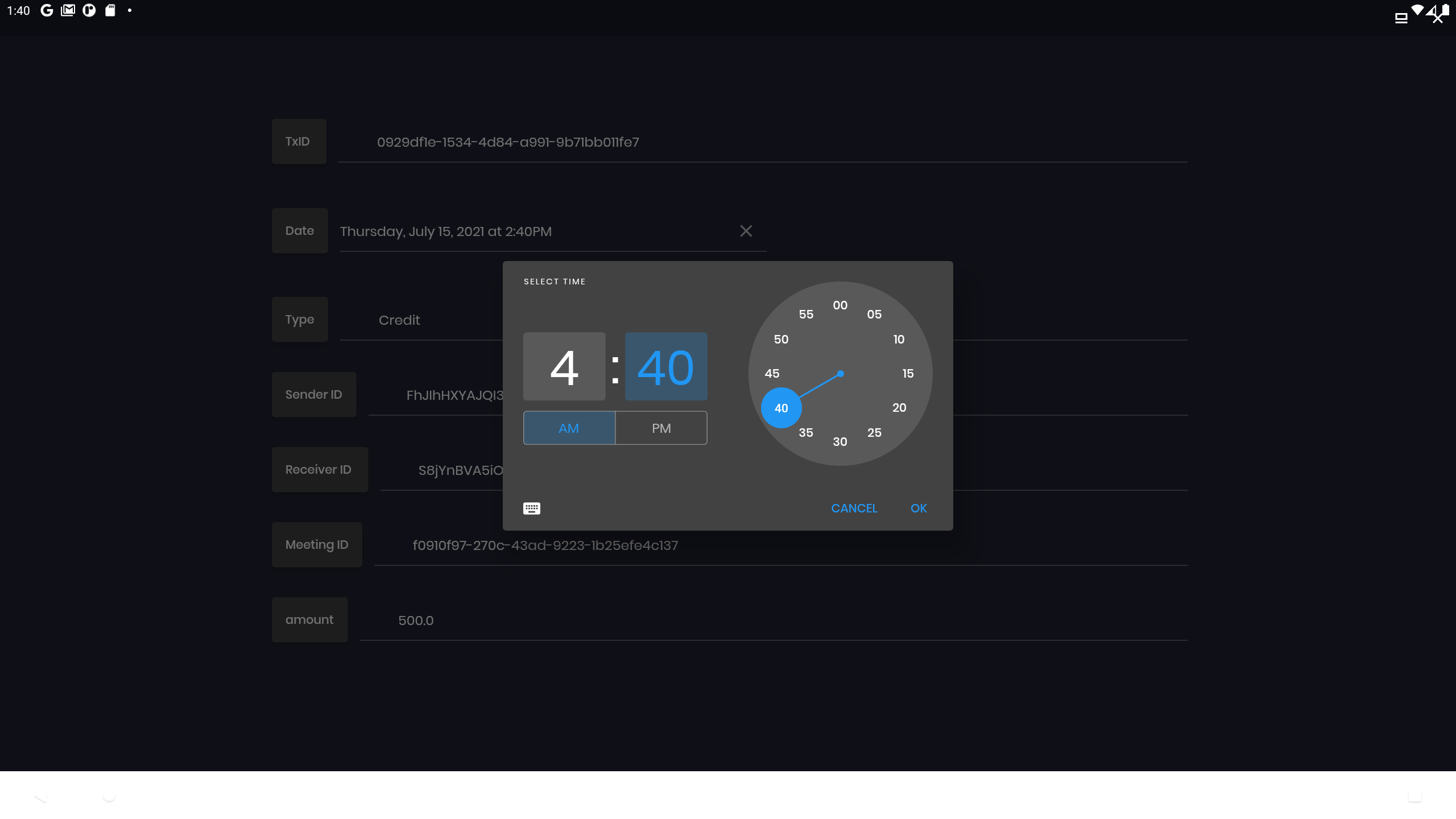Select PM time period toggle
The height and width of the screenshot is (819, 1456).
[660, 428]
